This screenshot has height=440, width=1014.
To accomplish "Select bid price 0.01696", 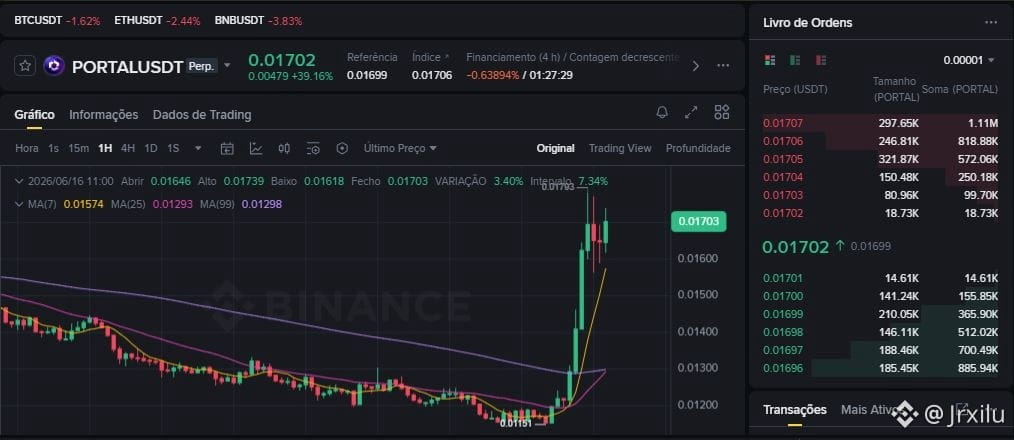I will (x=782, y=368).
